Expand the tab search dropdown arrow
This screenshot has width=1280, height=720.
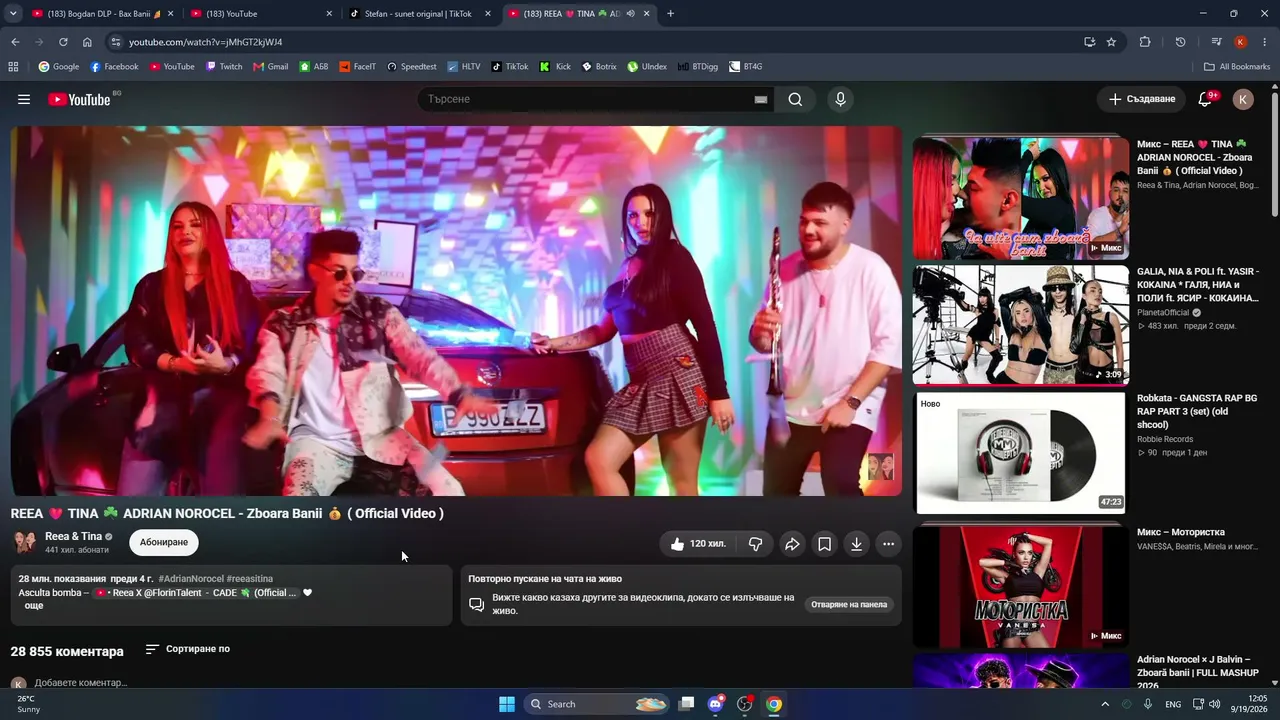[13, 14]
